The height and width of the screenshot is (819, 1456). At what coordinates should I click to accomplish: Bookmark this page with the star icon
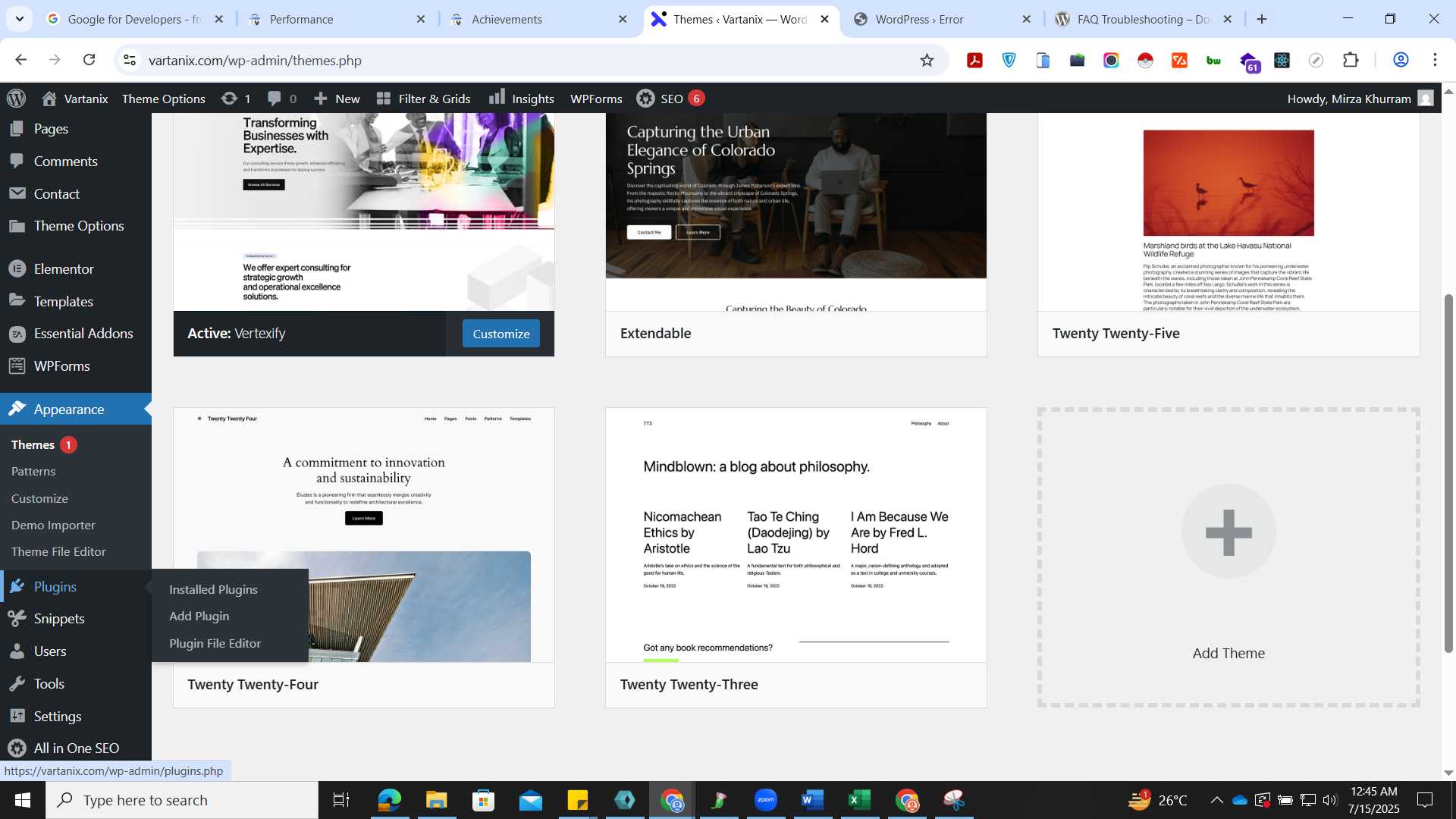pyautogui.click(x=927, y=60)
